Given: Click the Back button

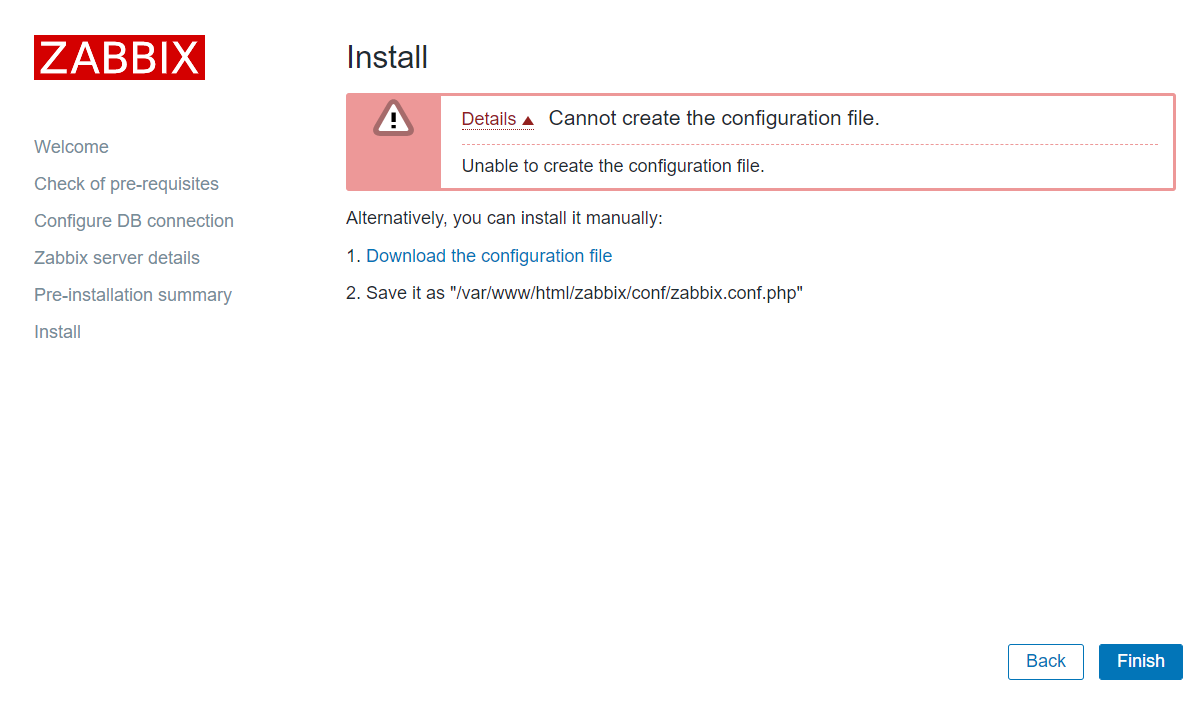Looking at the screenshot, I should click(1046, 662).
